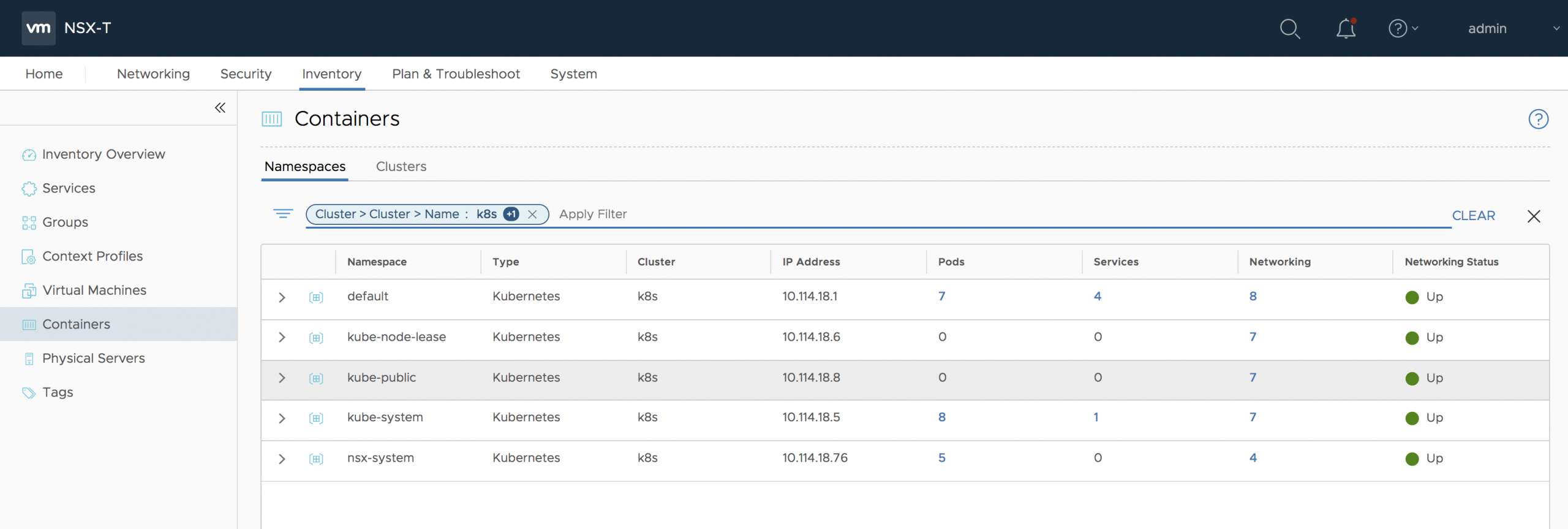The image size is (1568, 529).
Task: Clear all filters with CLEAR
Action: [x=1473, y=216]
